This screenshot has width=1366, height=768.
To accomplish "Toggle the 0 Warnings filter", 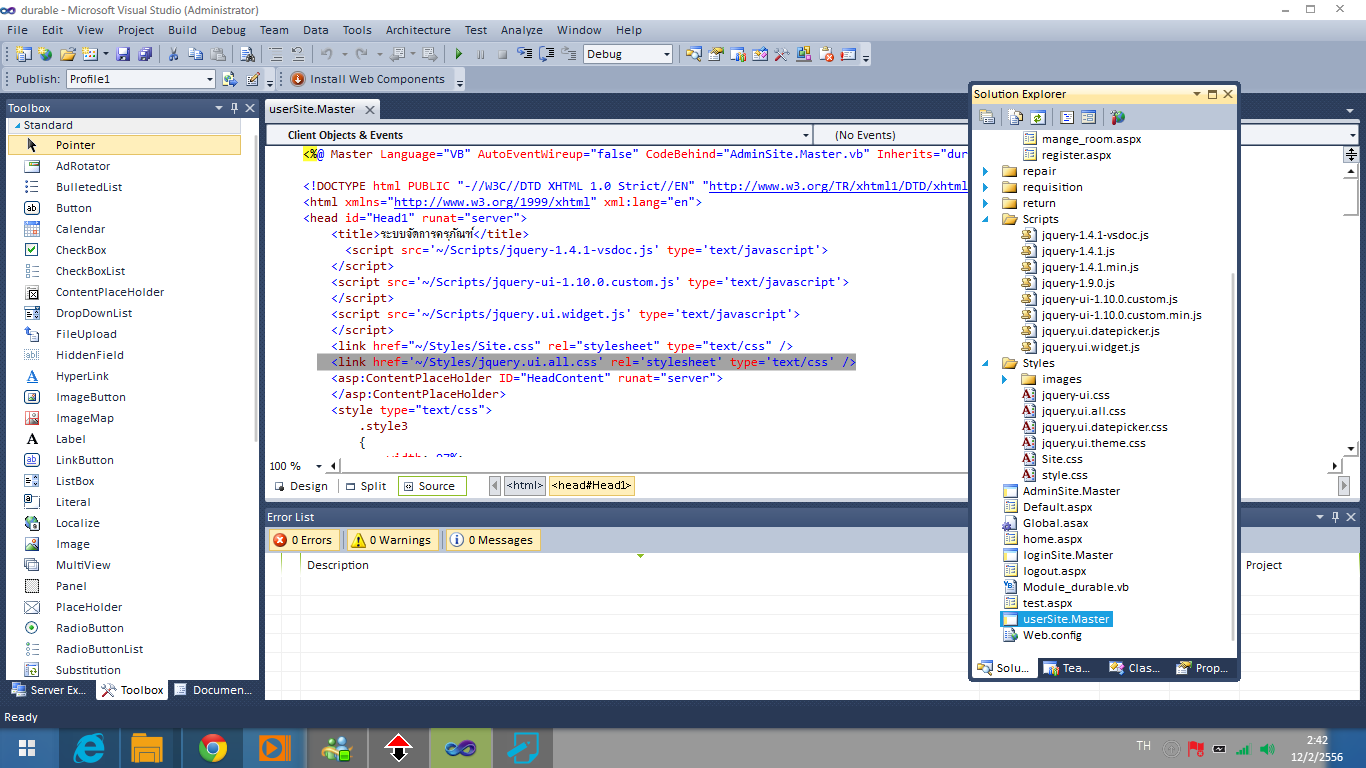I will pos(391,540).
